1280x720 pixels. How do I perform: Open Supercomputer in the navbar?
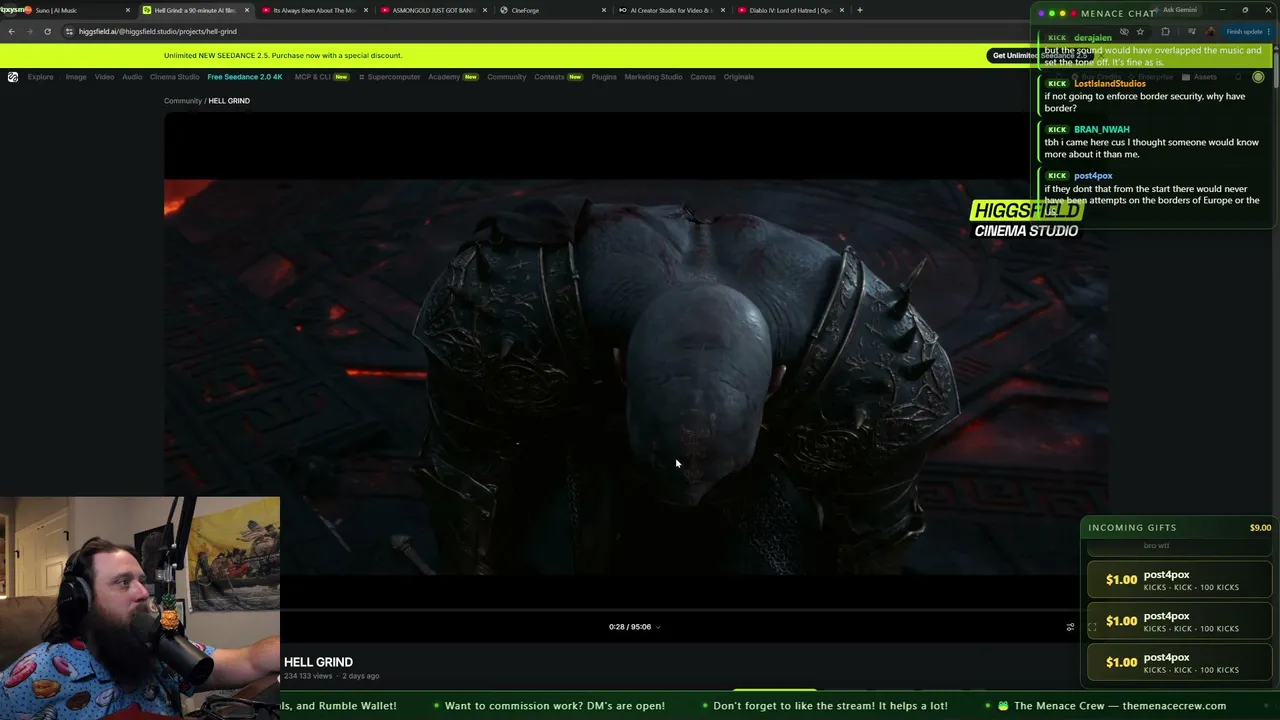[x=391, y=77]
